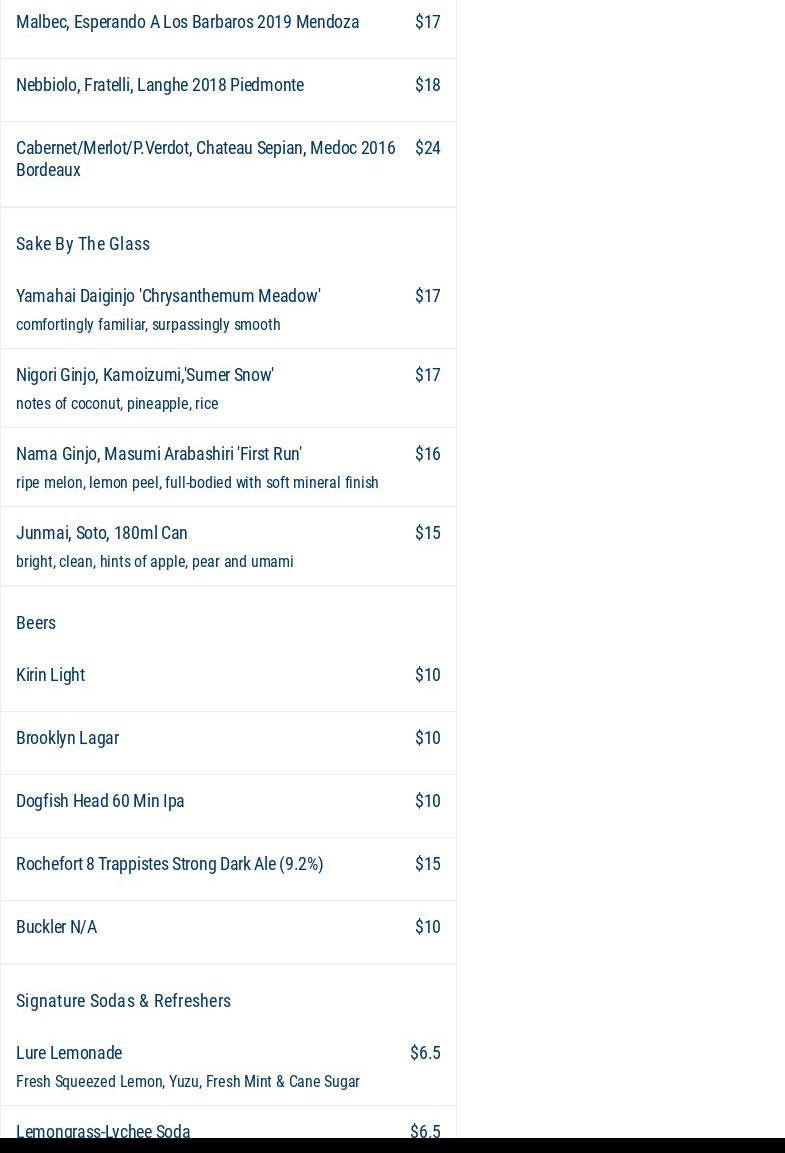Viewport: 785px width, 1153px height.
Task: Click the Signature Sodas & Refreshers heading
Action: 123,1001
